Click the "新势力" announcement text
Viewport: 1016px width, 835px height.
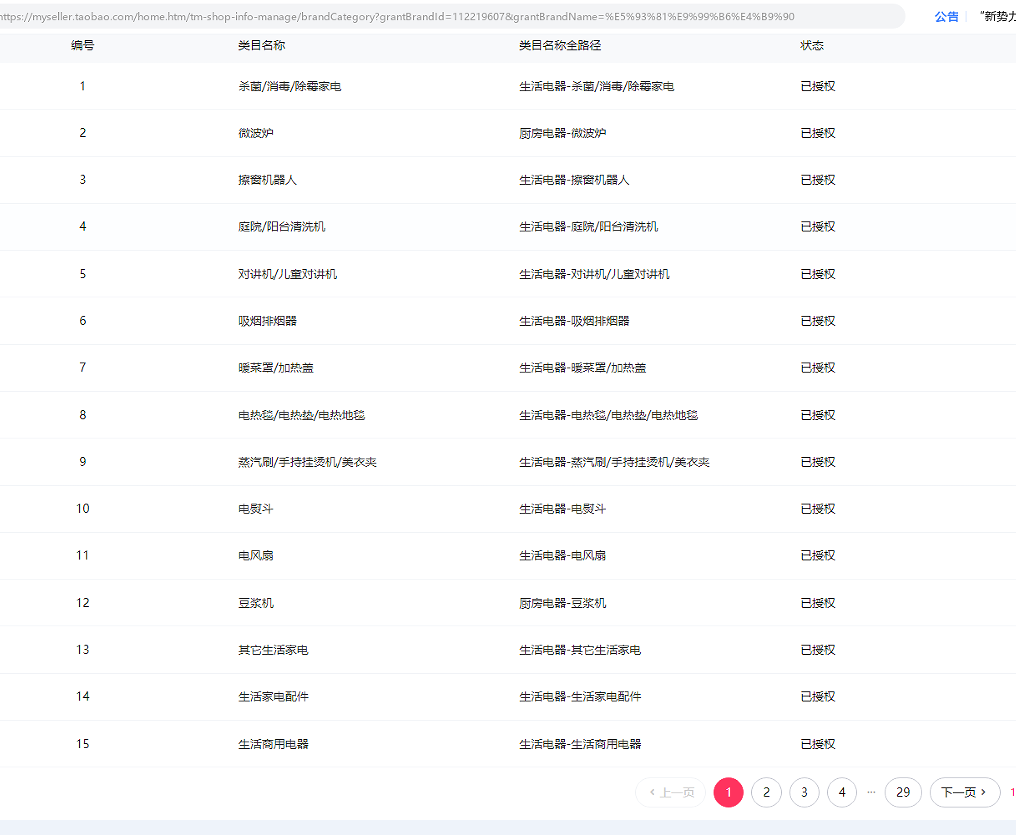[996, 17]
